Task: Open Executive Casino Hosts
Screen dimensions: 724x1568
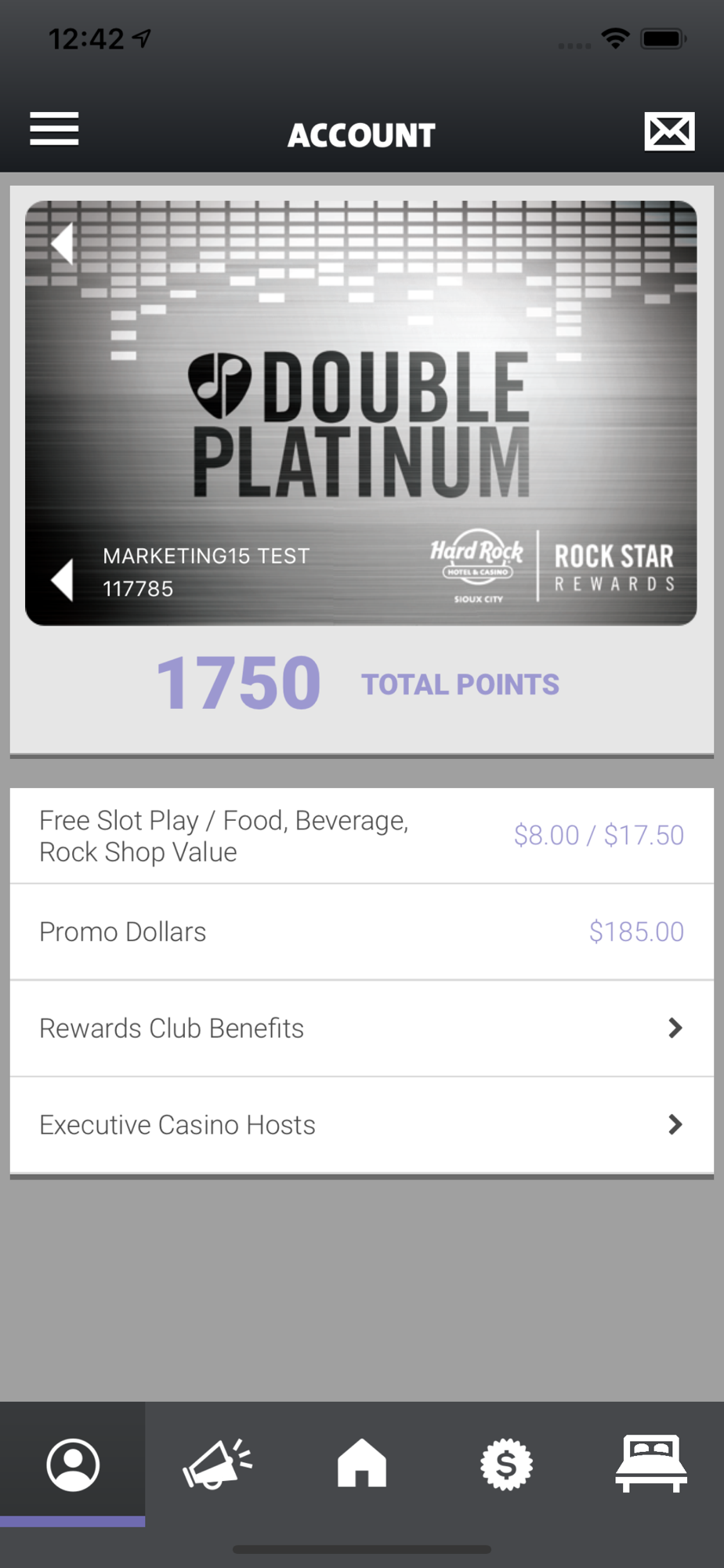Action: 178,1125
